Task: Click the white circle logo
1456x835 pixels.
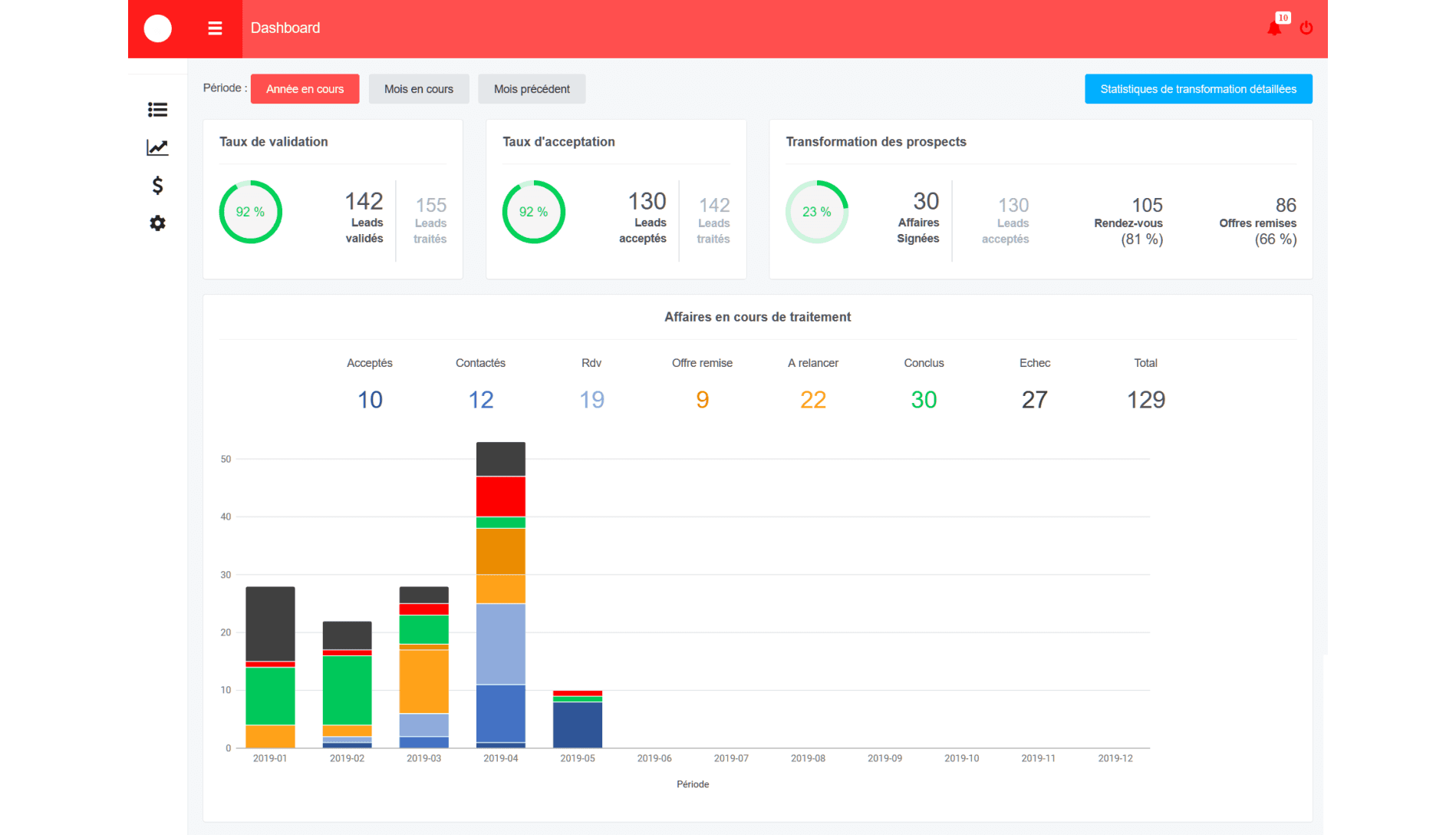Action: (158, 28)
